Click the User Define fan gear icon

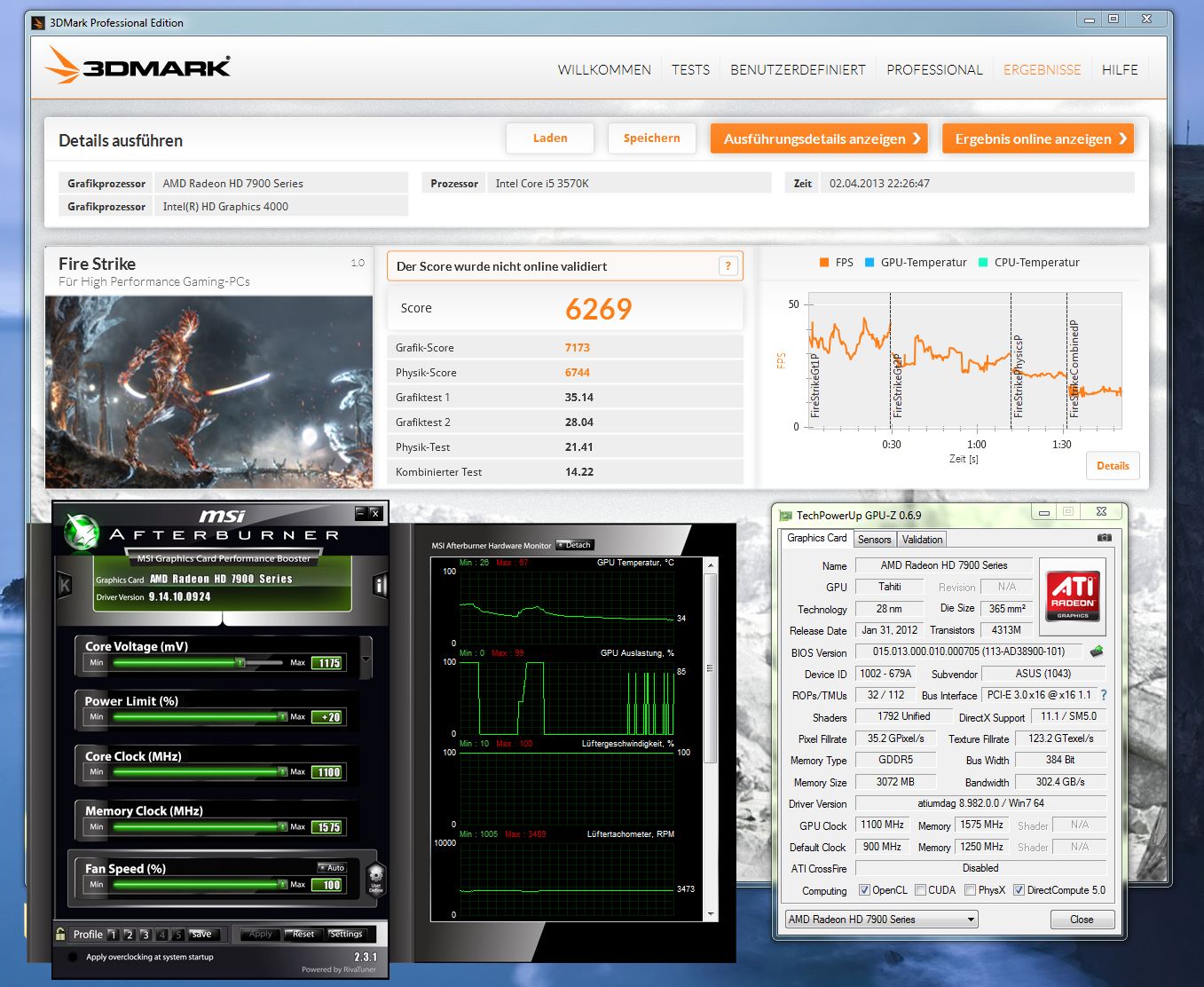click(375, 878)
